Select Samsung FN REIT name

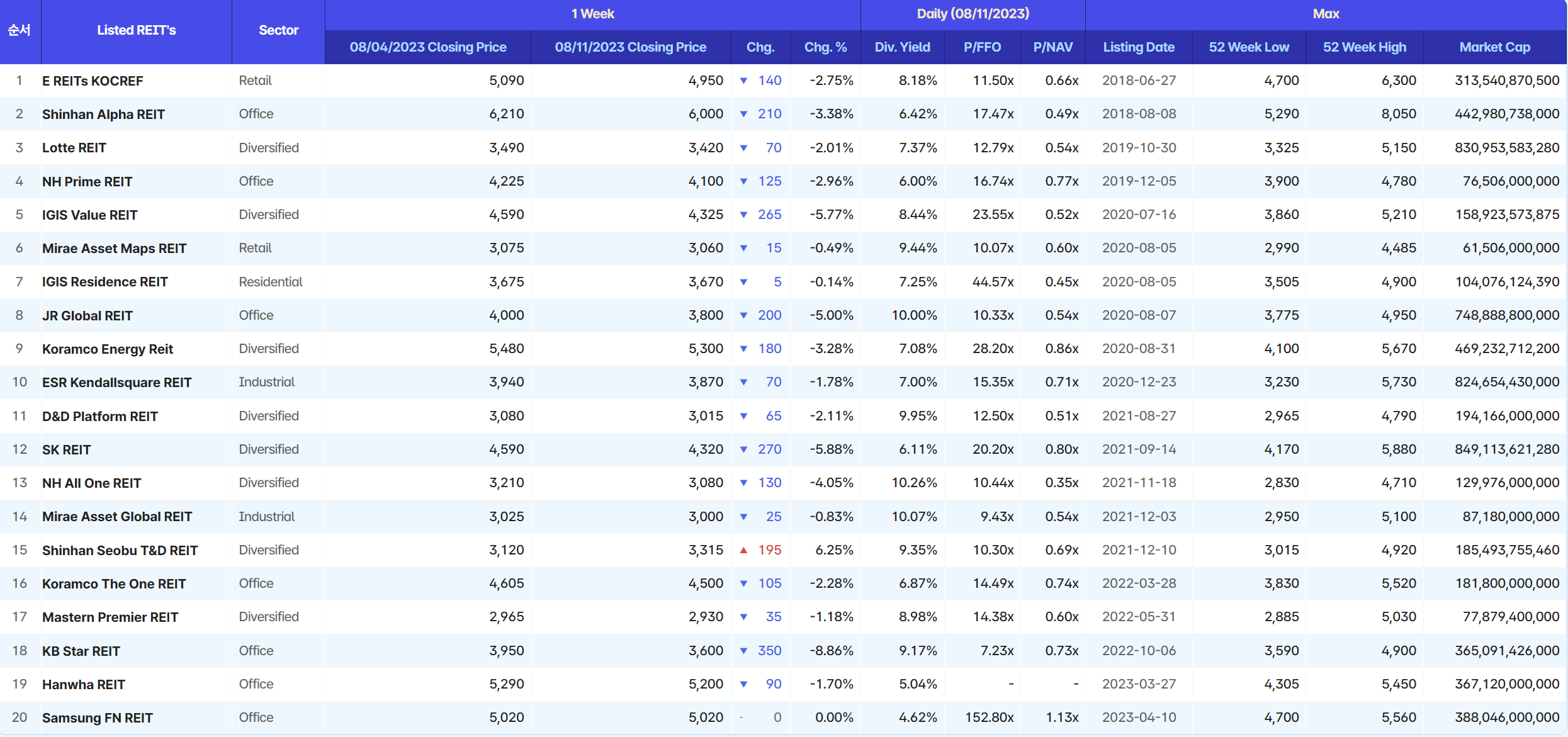pos(98,718)
